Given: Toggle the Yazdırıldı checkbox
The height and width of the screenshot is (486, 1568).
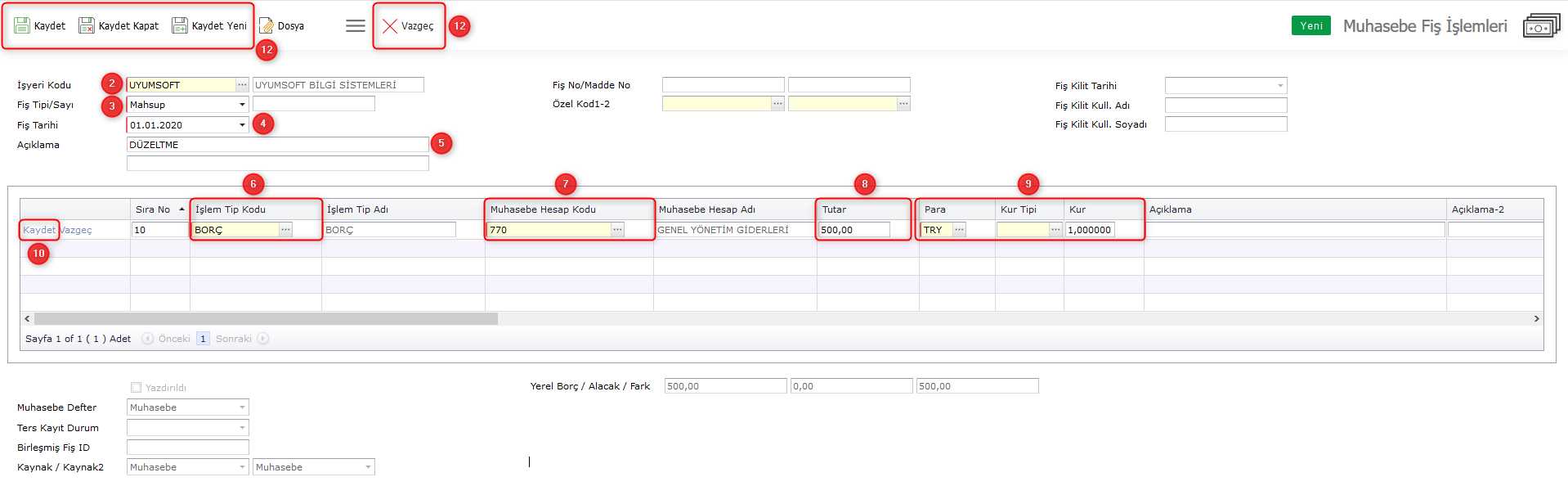Looking at the screenshot, I should pos(137,388).
